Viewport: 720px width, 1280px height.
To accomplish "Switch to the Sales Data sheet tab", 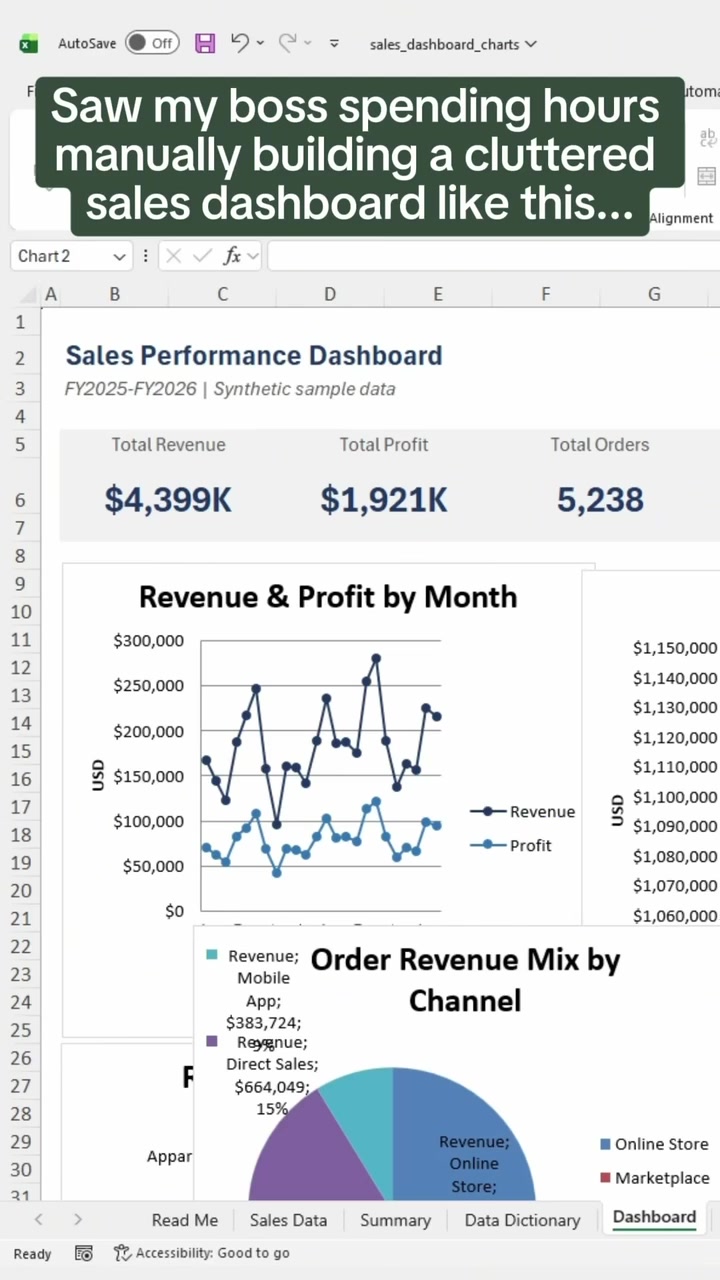I will pos(288,1220).
